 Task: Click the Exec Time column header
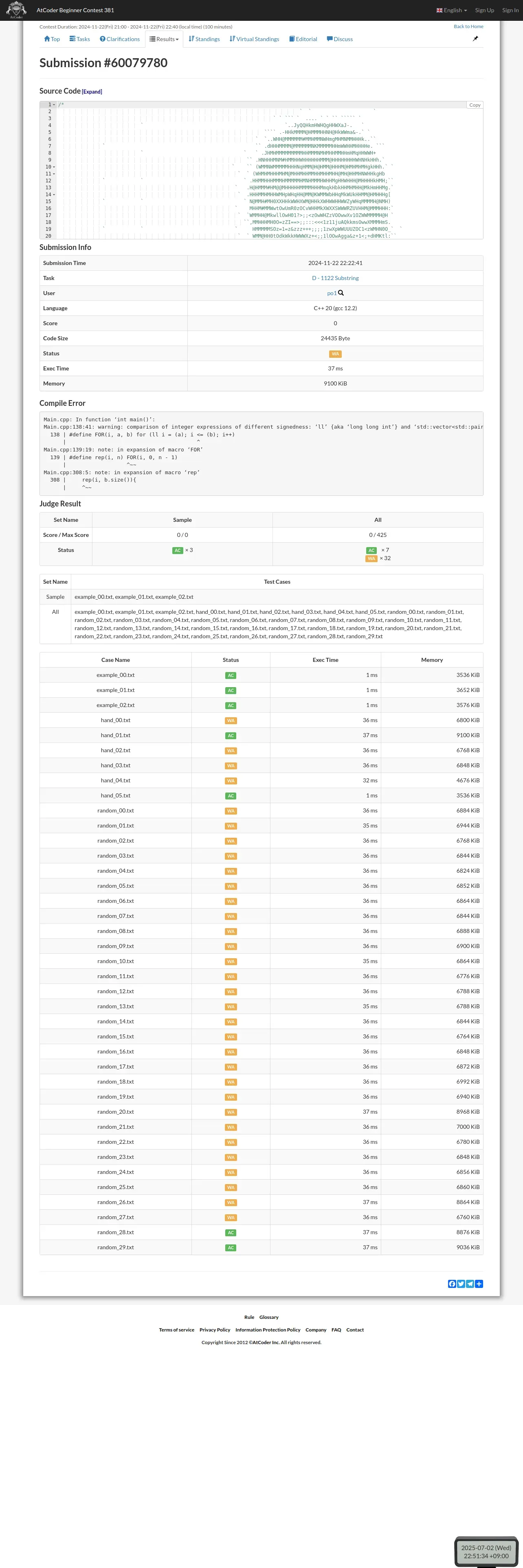(x=326, y=660)
